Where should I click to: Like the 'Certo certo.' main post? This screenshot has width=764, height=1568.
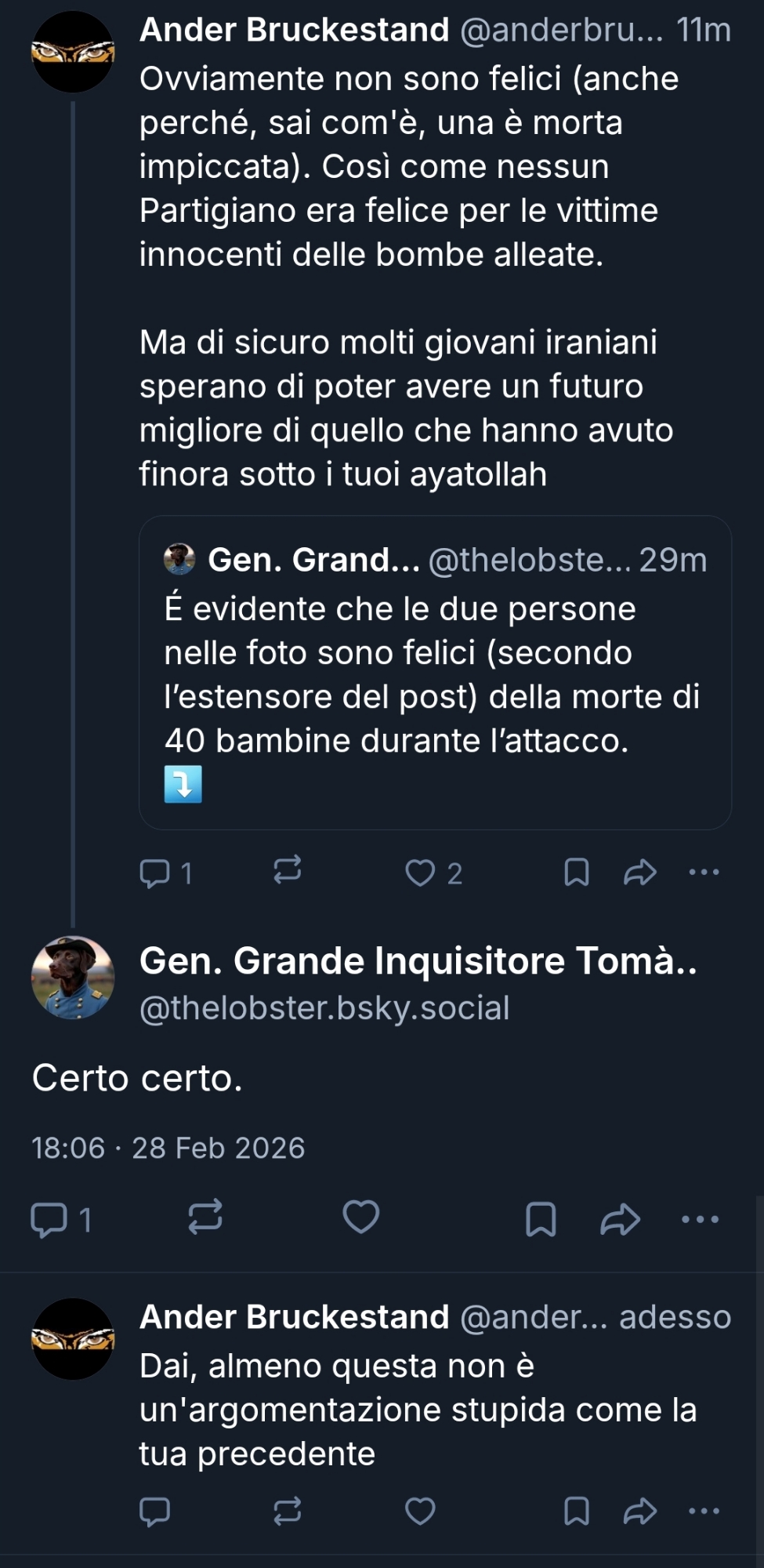(x=361, y=1218)
